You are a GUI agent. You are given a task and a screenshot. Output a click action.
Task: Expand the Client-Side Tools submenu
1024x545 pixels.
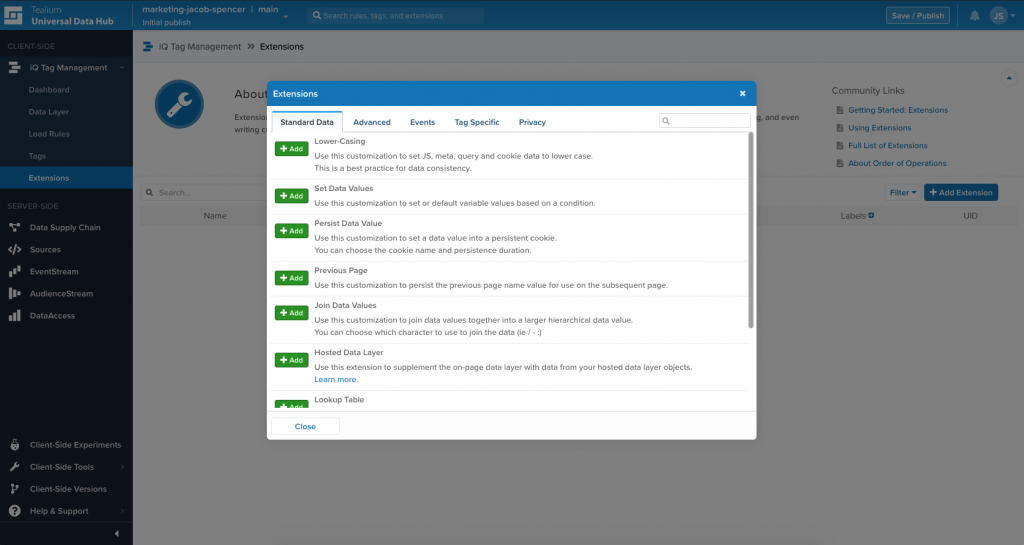122,467
